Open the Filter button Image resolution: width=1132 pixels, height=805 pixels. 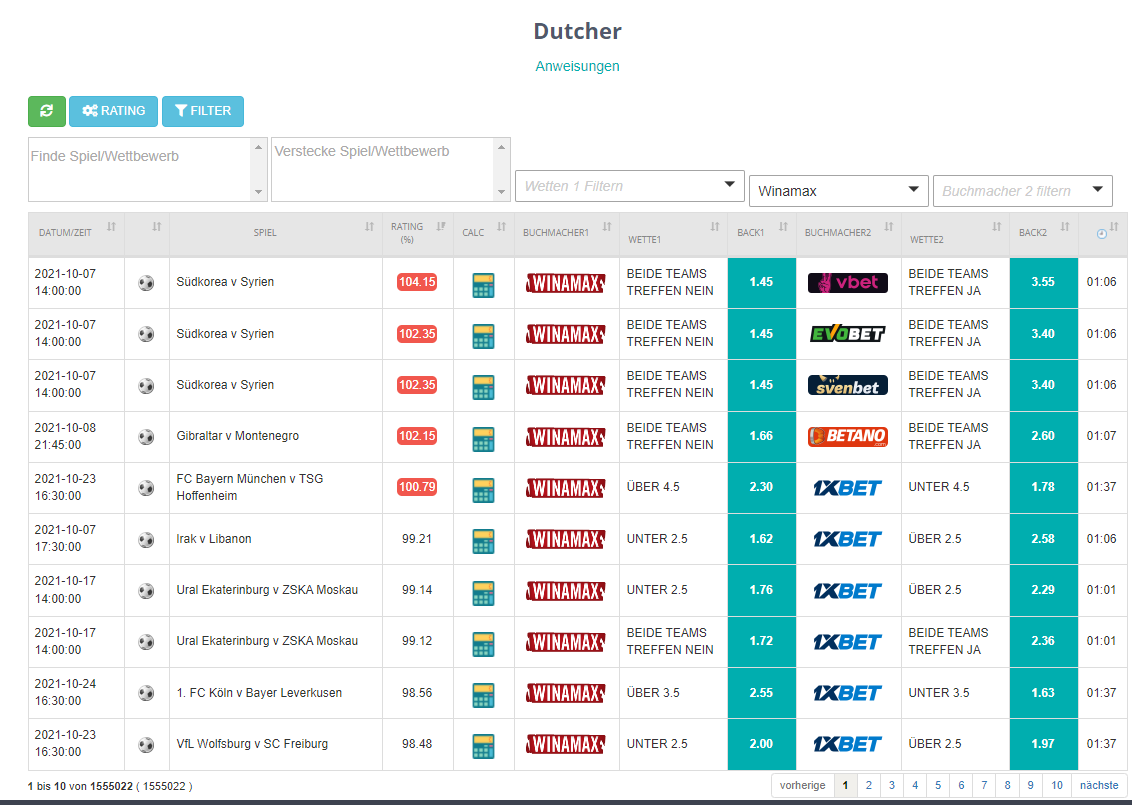(203, 111)
